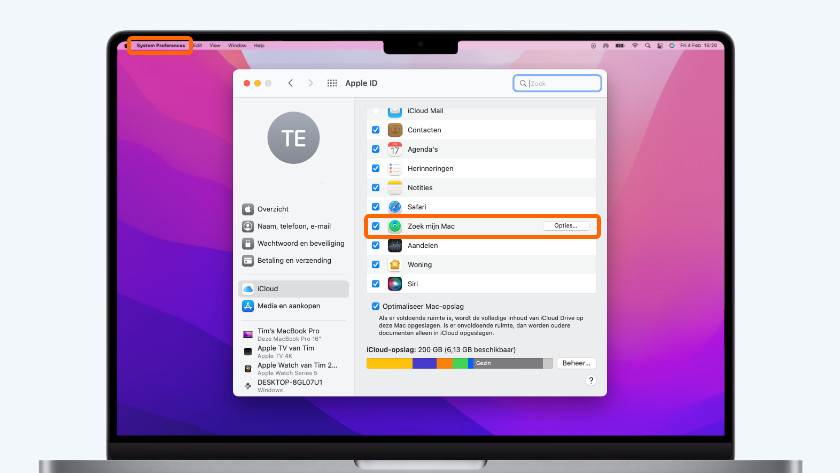The width and height of the screenshot is (840, 473).
Task: Select Wachtwoord en beveiliging in sidebar
Action: 294,243
